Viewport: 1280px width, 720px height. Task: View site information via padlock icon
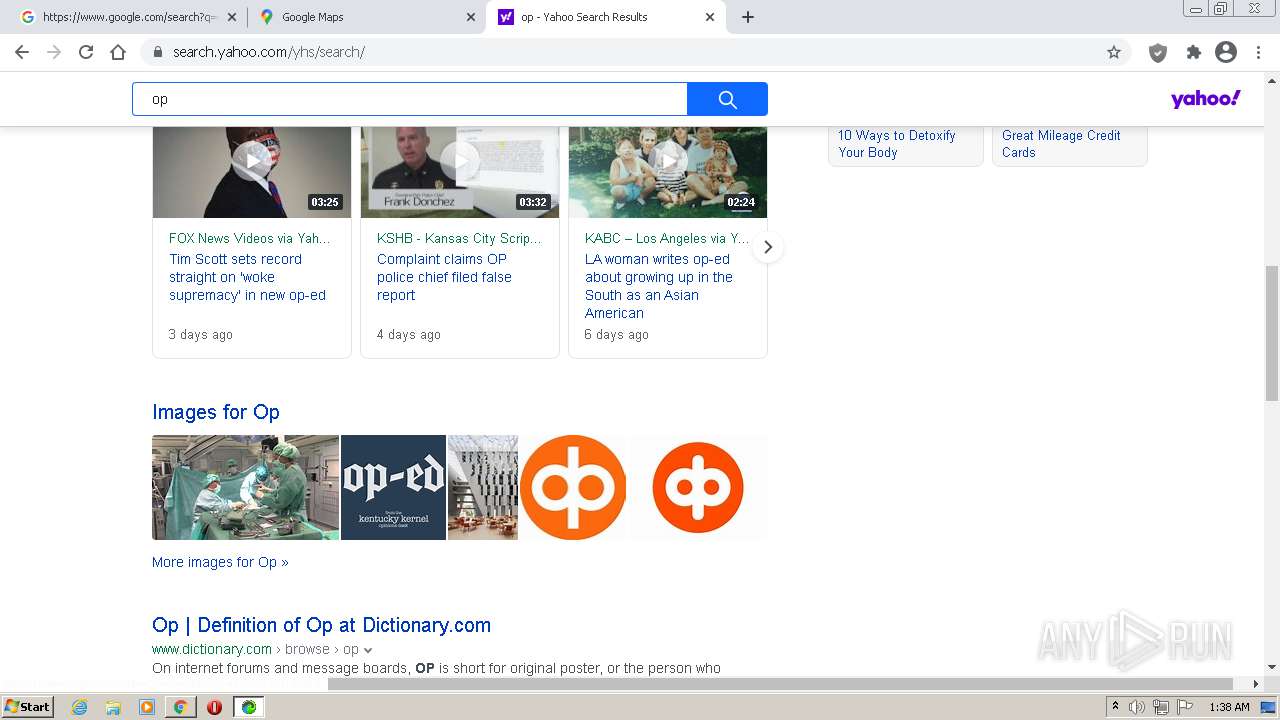click(x=158, y=52)
